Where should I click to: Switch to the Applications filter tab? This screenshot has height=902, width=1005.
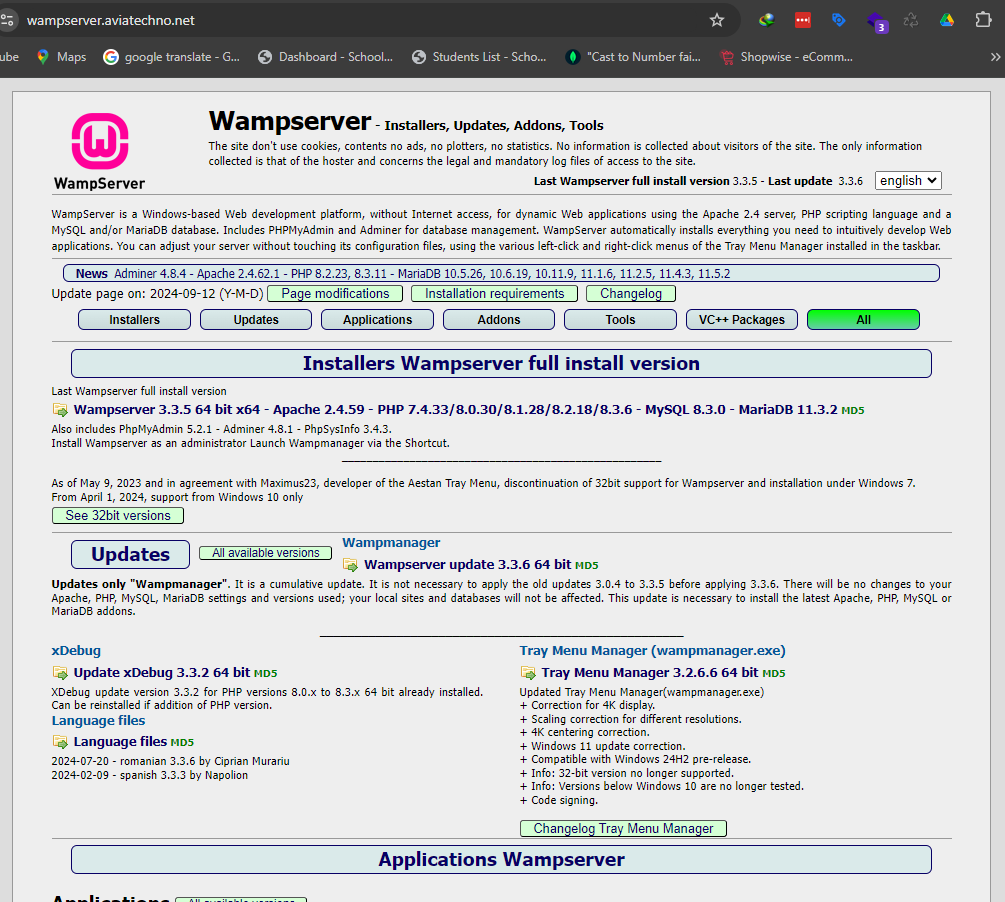[378, 319]
